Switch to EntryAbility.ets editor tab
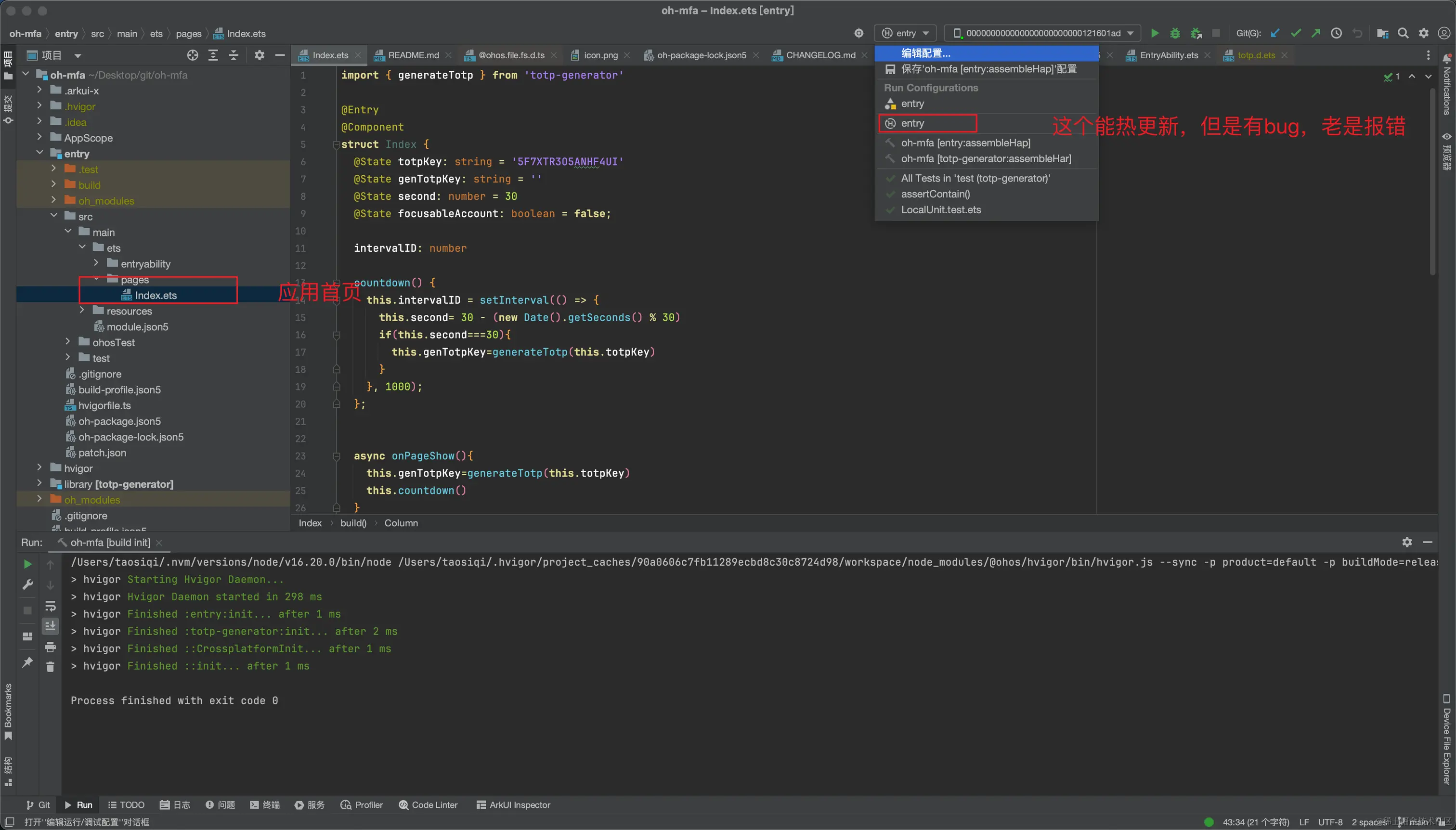1456x830 pixels. (x=1169, y=55)
